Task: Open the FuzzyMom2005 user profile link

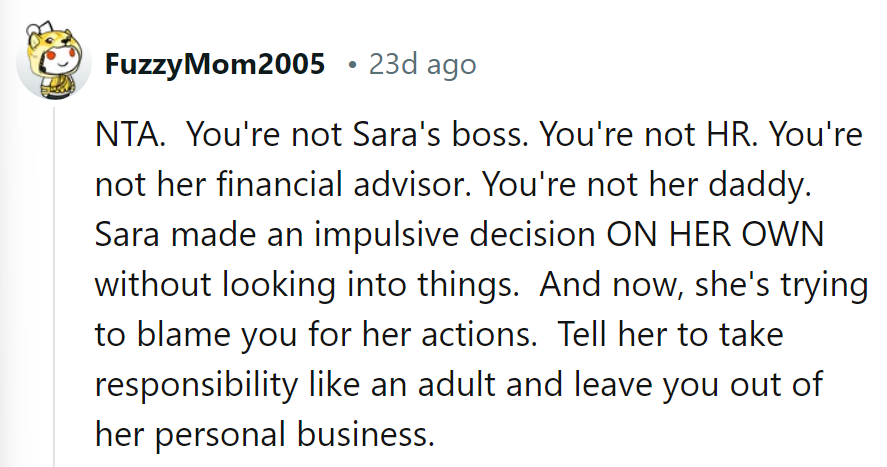Action: 215,66
